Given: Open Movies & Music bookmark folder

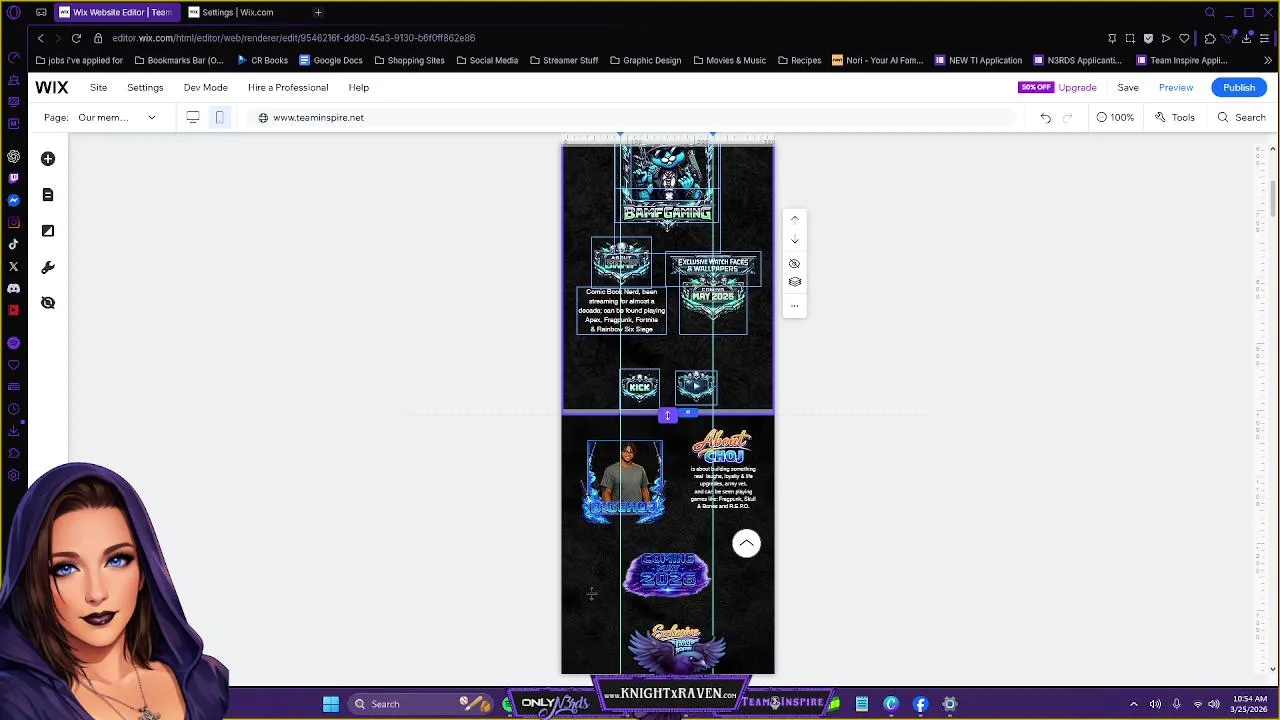Looking at the screenshot, I should click(x=729, y=60).
